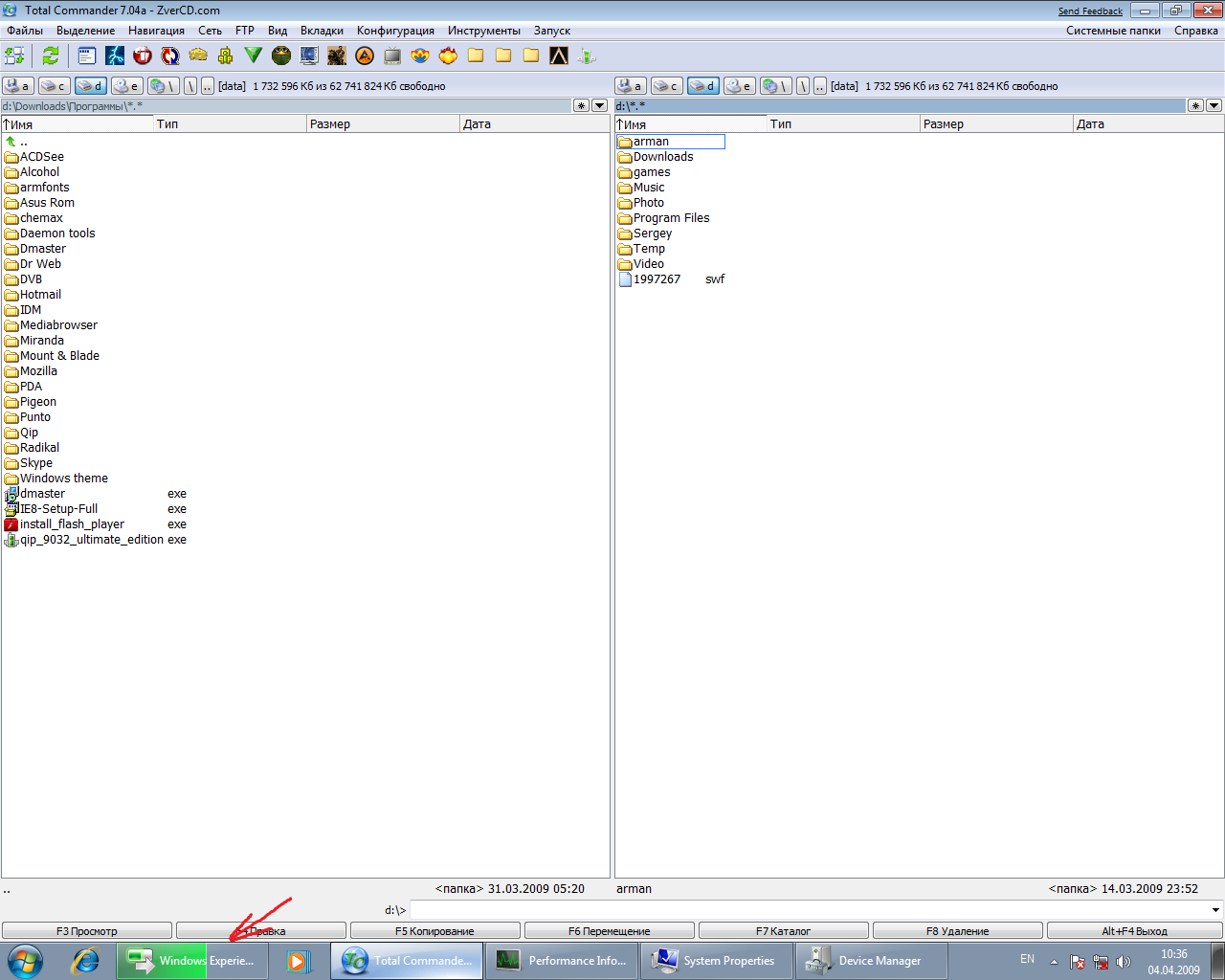1225x980 pixels.
Task: Click the TV set toolbar icon
Action: tap(392, 56)
